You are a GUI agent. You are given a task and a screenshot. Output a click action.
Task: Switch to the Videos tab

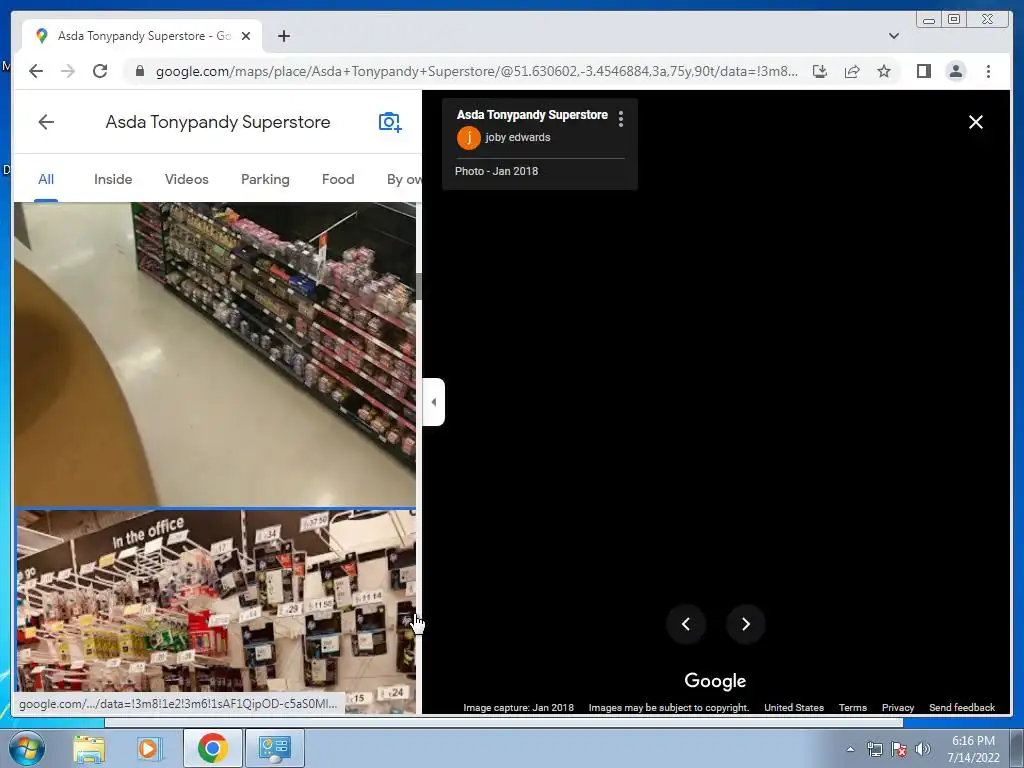click(x=187, y=180)
